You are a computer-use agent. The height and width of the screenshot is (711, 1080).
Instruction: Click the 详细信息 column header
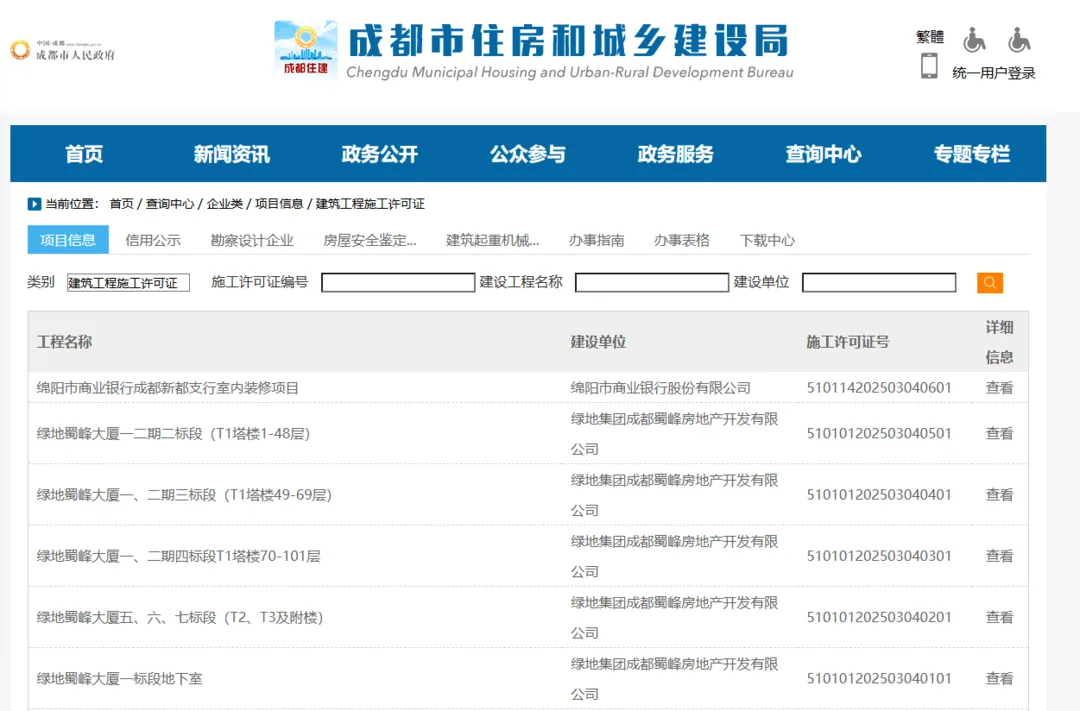point(999,342)
